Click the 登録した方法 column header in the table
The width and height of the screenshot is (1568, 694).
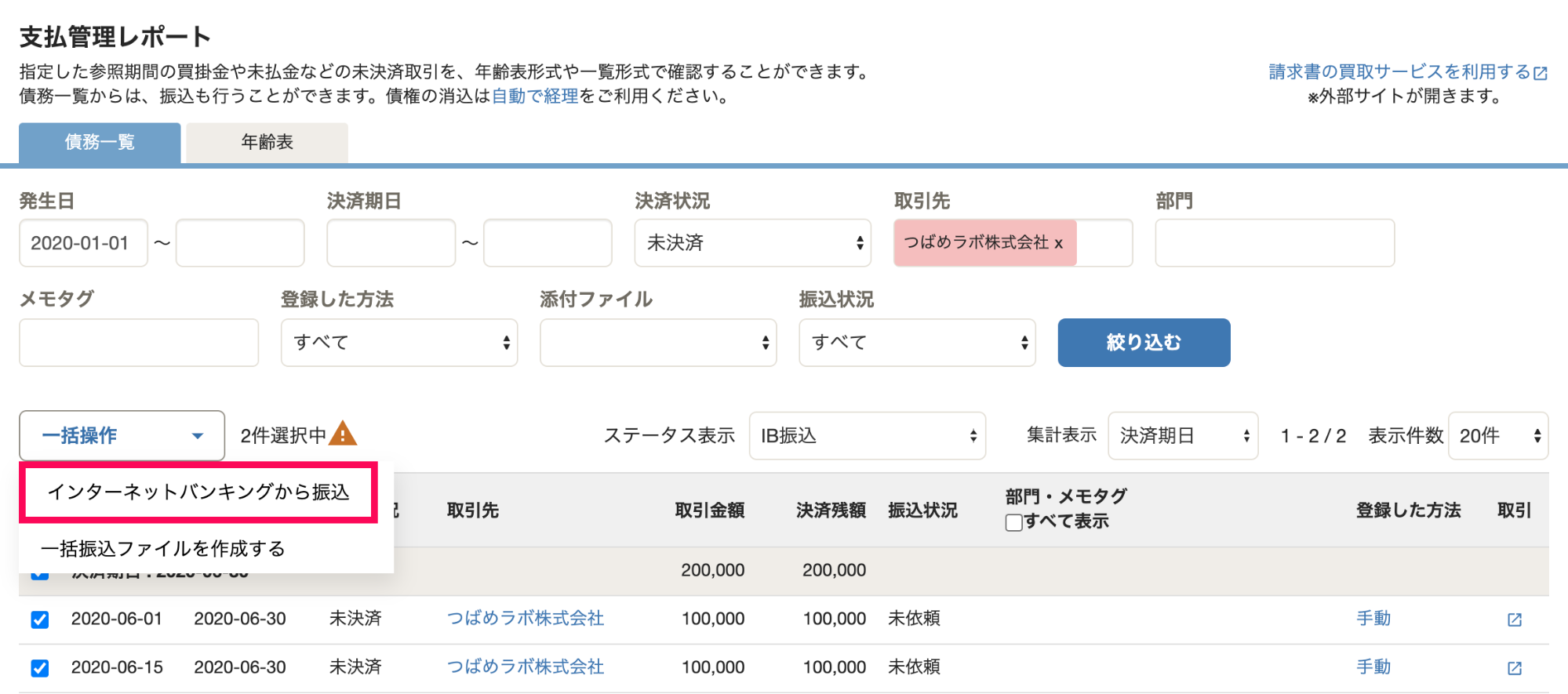coord(1409,511)
